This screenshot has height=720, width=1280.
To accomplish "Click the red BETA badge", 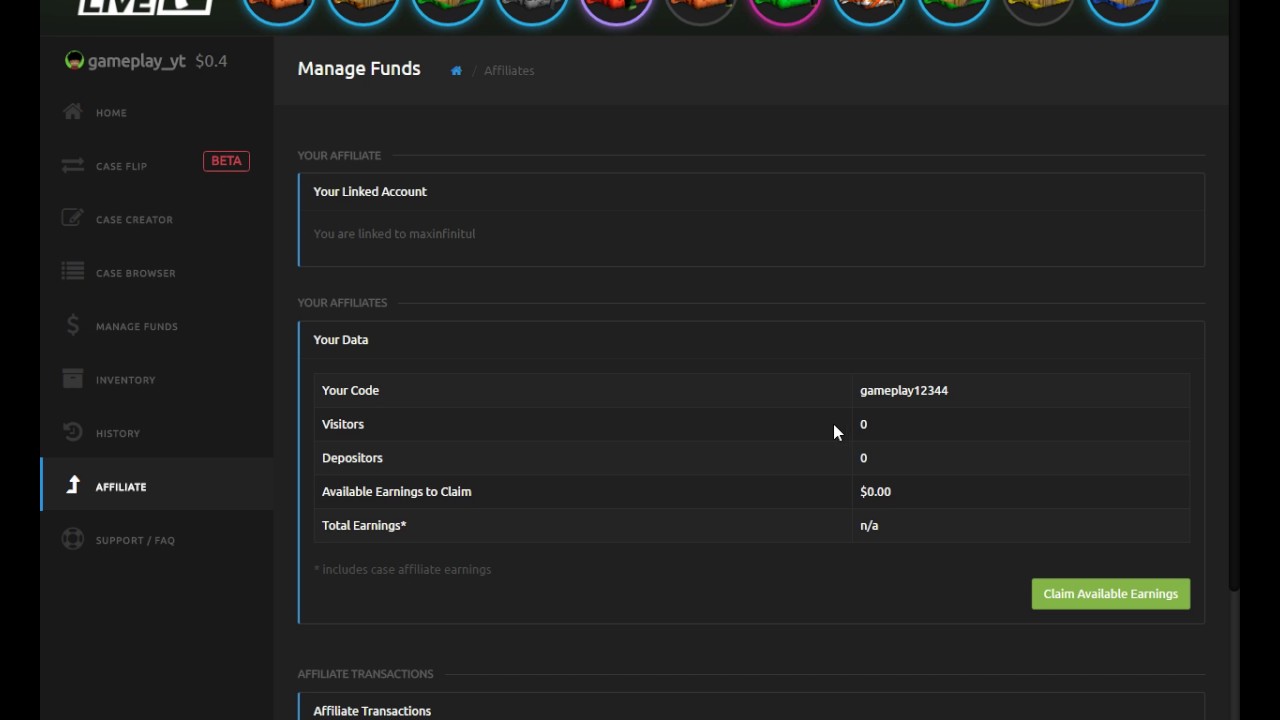I will (226, 161).
